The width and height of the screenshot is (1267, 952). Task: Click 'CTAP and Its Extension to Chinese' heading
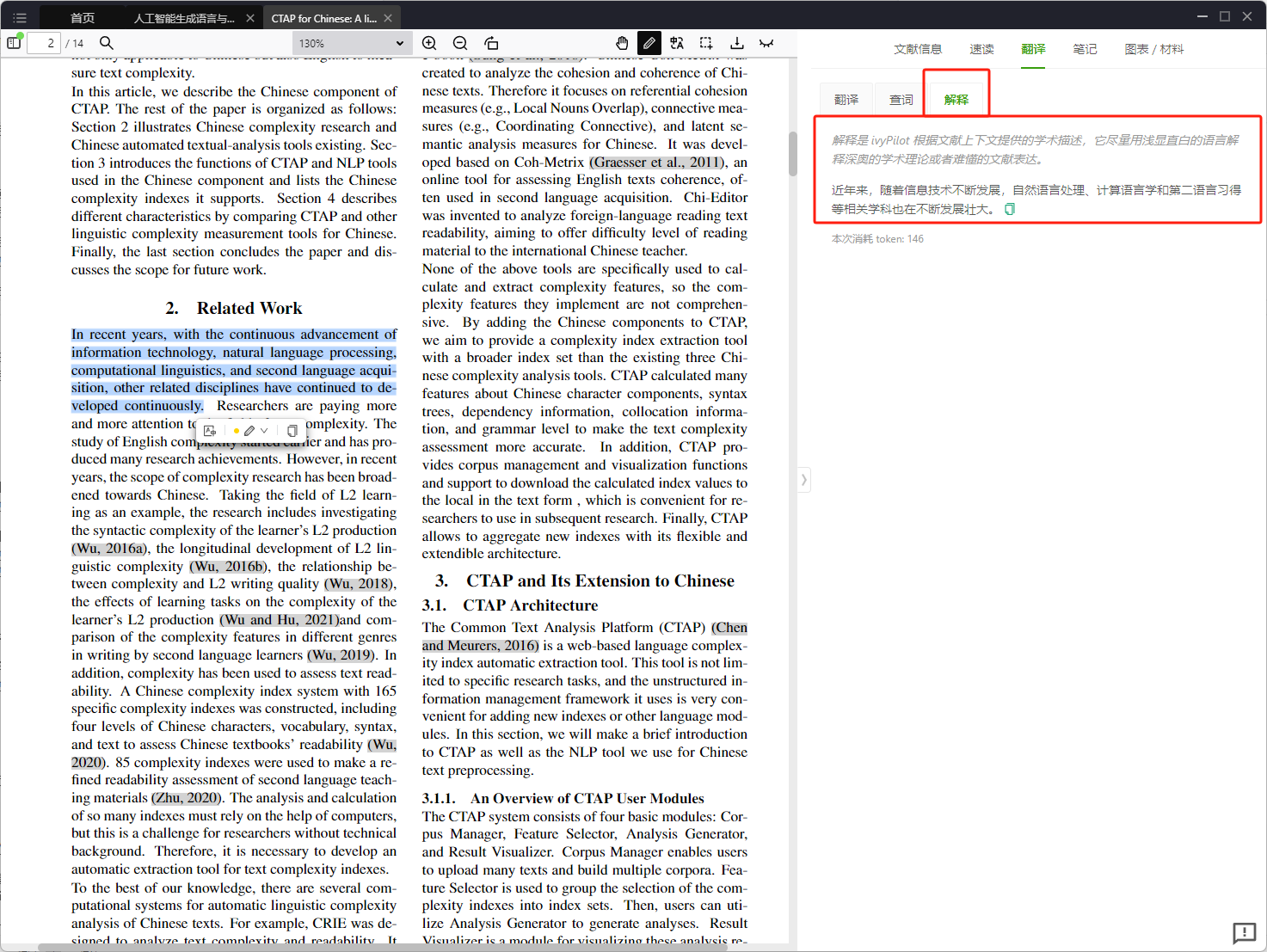[x=600, y=580]
